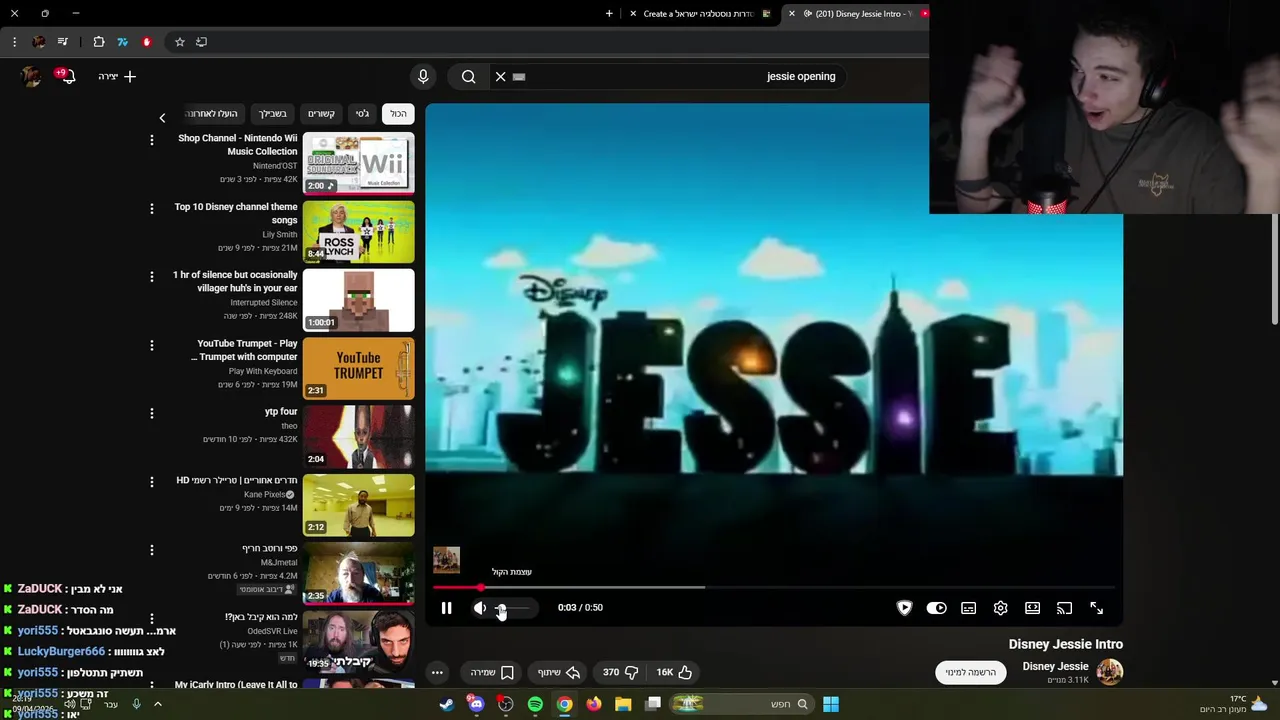
Task: Open options for ytp four video
Action: [152, 413]
